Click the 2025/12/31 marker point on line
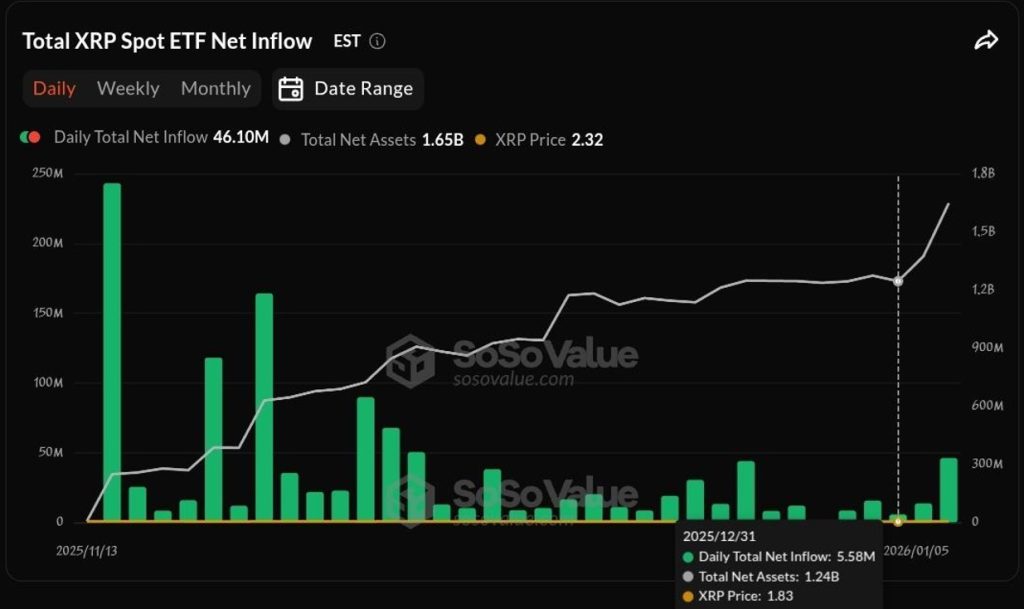 [898, 281]
